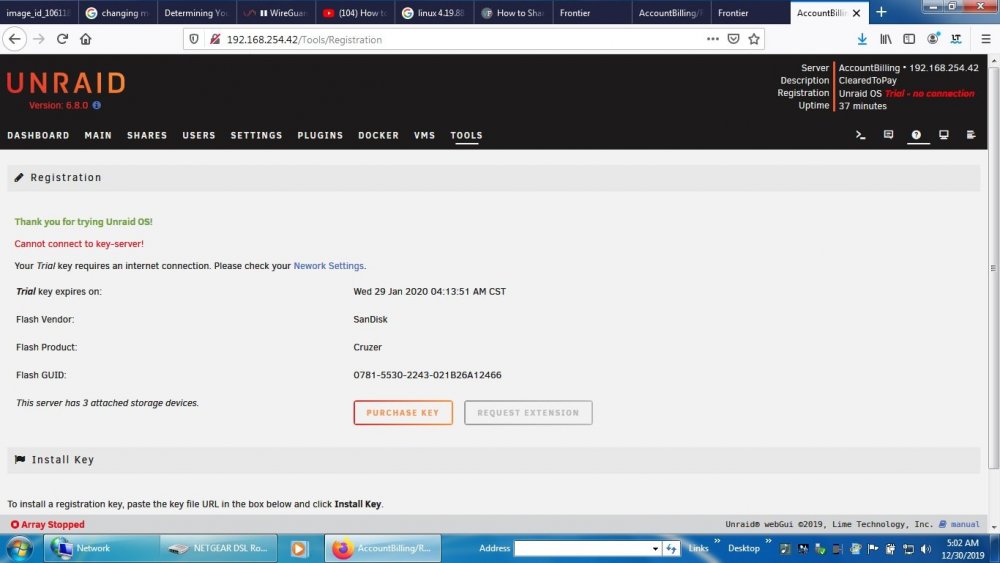This screenshot has height=563, width=1000.
Task: Save page to Pocket
Action: tap(733, 39)
